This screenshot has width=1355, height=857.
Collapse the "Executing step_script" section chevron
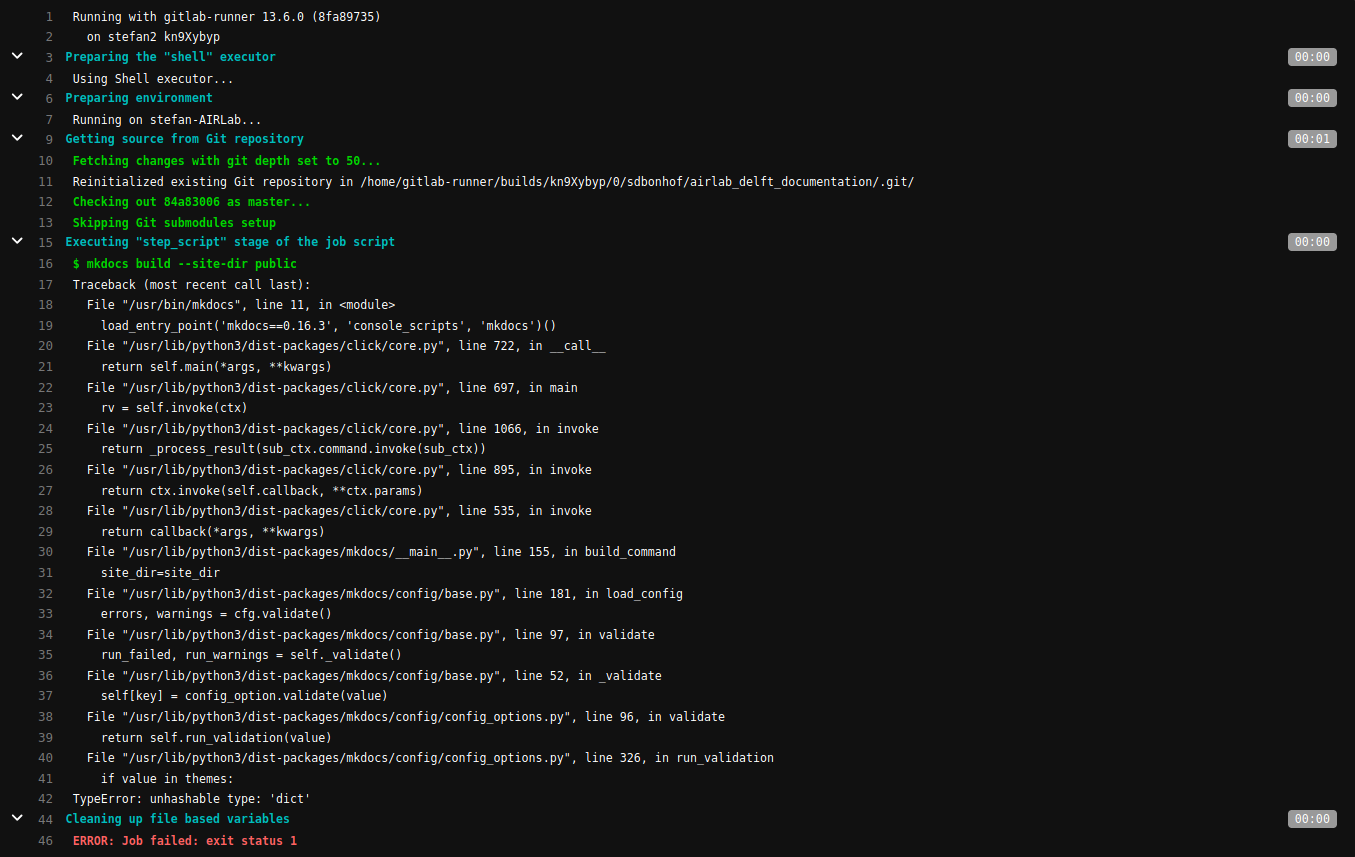[16, 240]
